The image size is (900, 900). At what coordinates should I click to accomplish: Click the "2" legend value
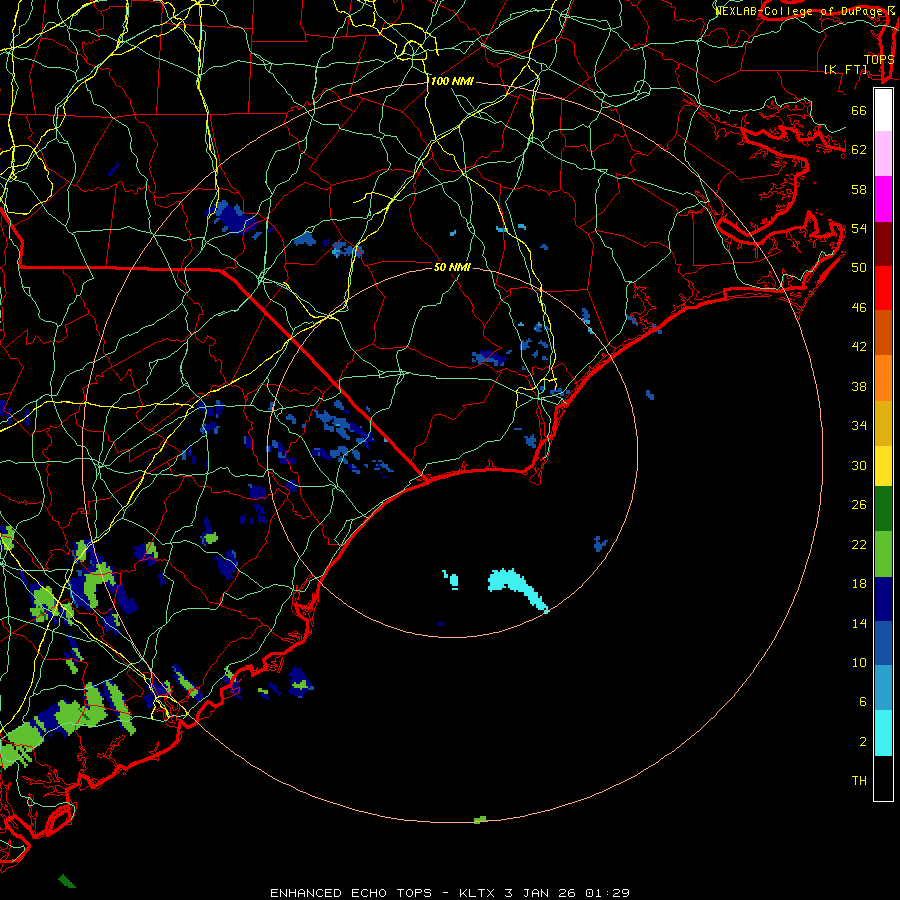pyautogui.click(x=863, y=742)
